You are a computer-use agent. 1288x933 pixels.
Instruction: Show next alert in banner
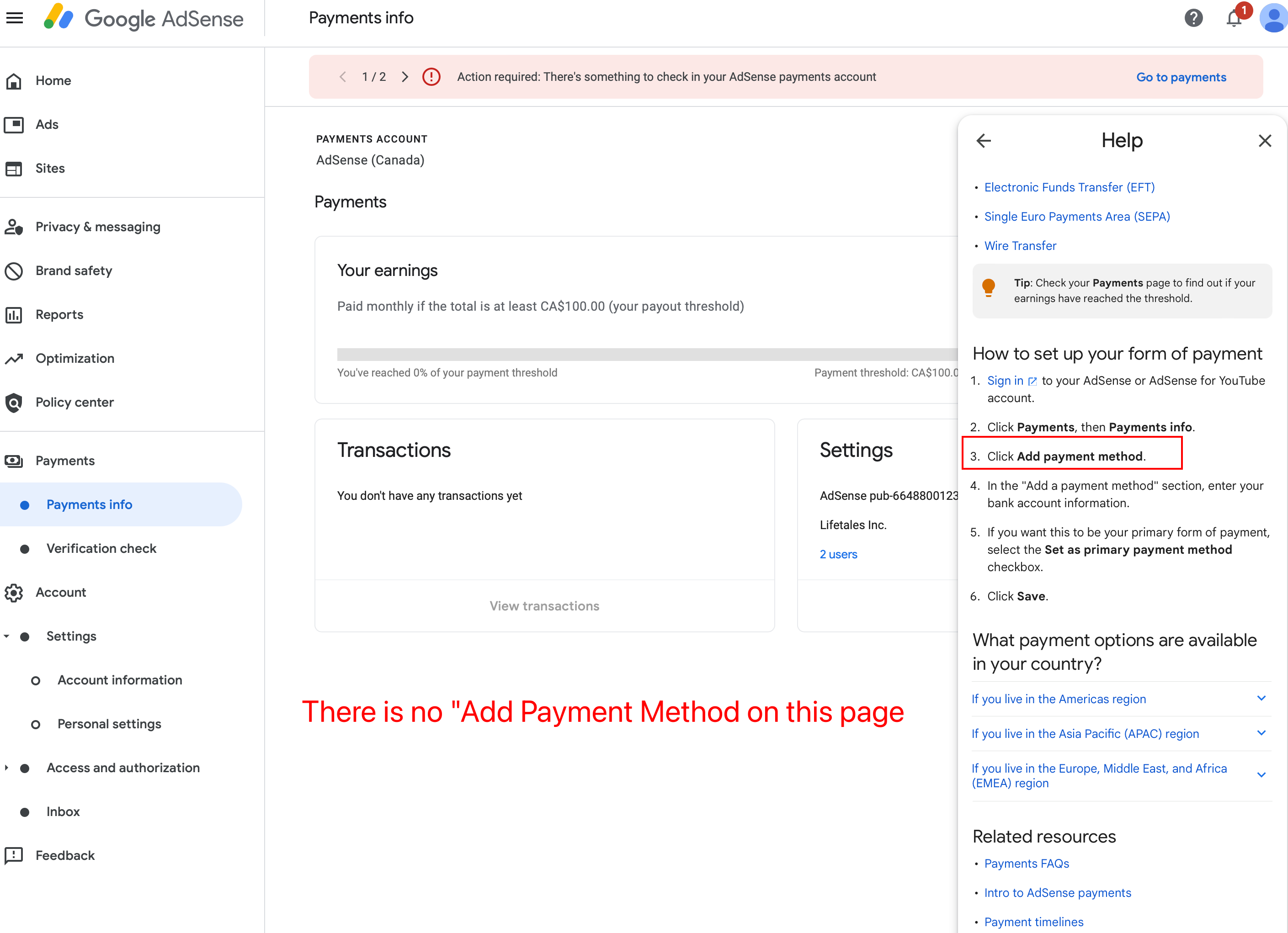coord(404,77)
